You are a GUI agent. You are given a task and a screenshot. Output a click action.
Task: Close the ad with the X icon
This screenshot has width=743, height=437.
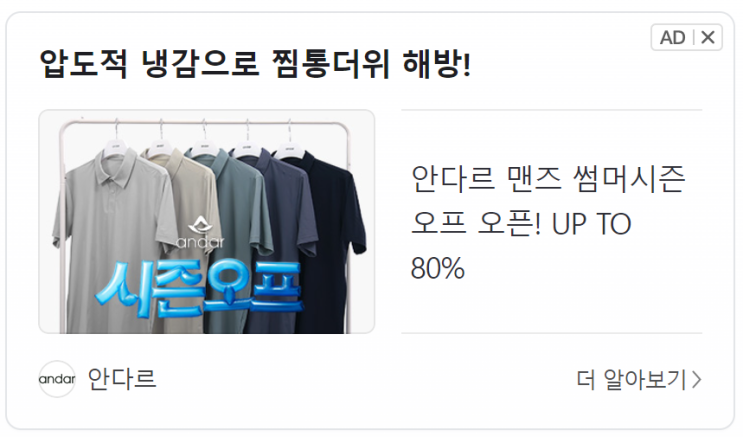pos(708,37)
